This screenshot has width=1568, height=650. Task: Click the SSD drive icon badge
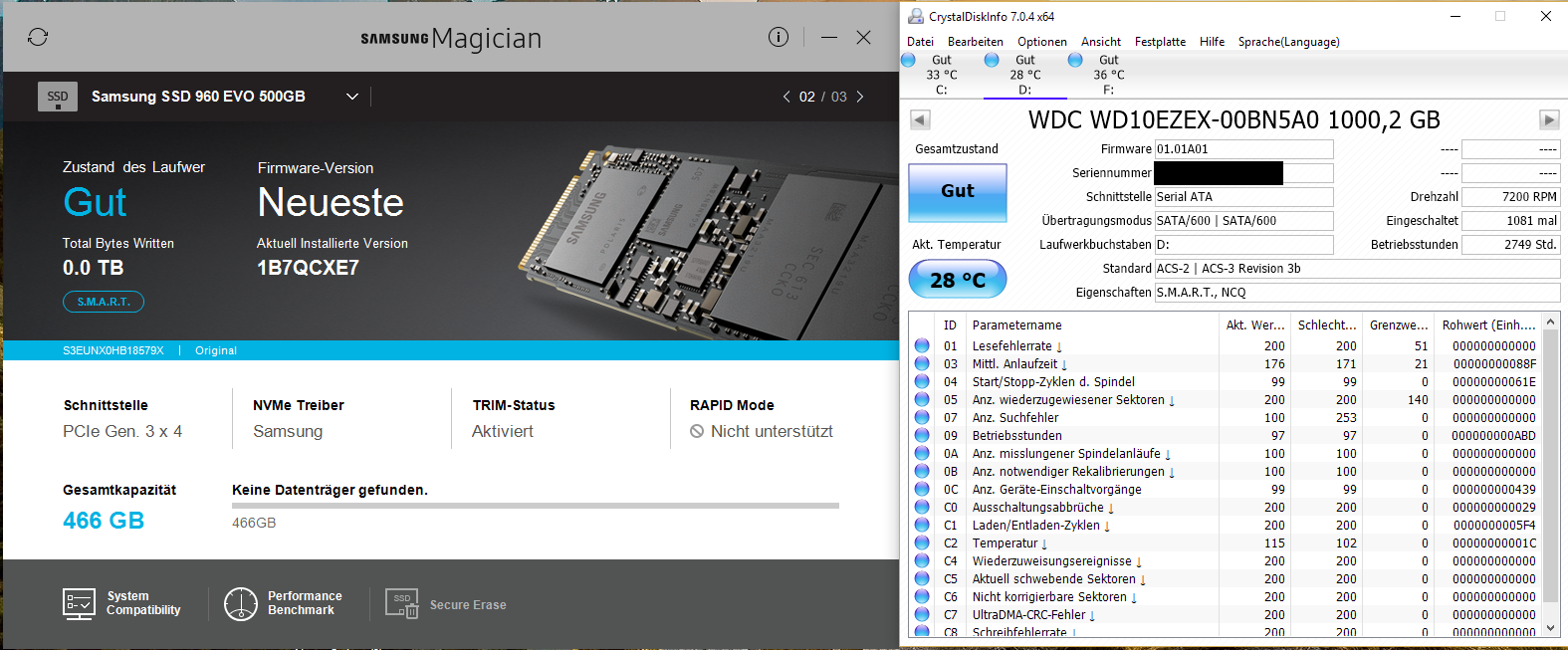tap(58, 97)
